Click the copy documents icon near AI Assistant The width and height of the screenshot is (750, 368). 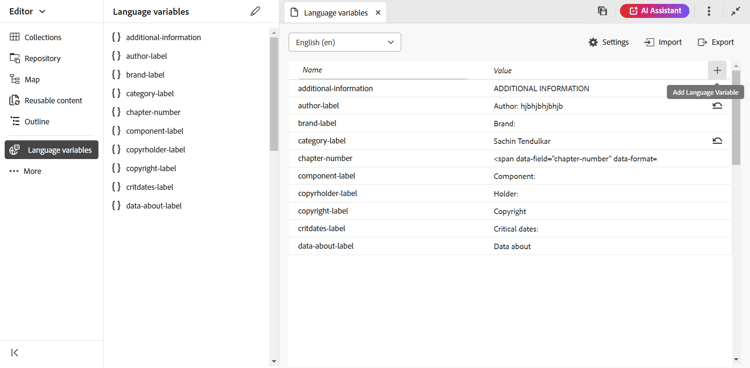tap(603, 11)
